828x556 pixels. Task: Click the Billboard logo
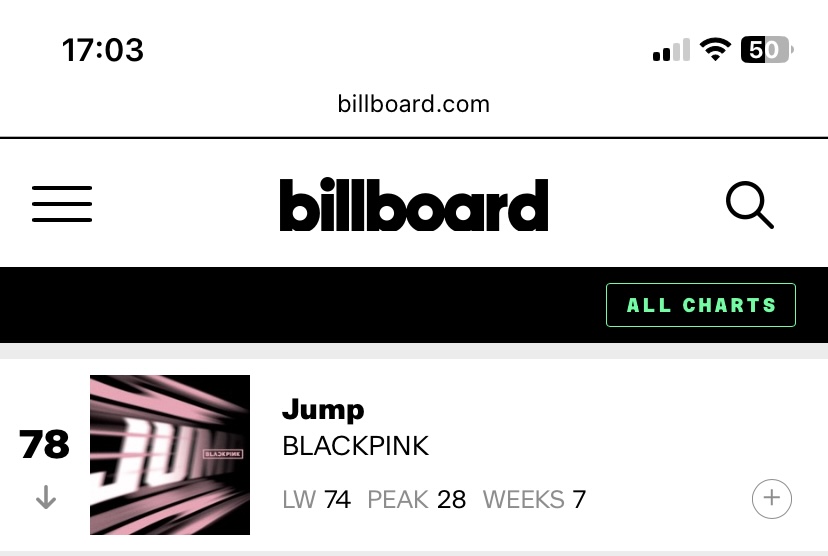414,205
